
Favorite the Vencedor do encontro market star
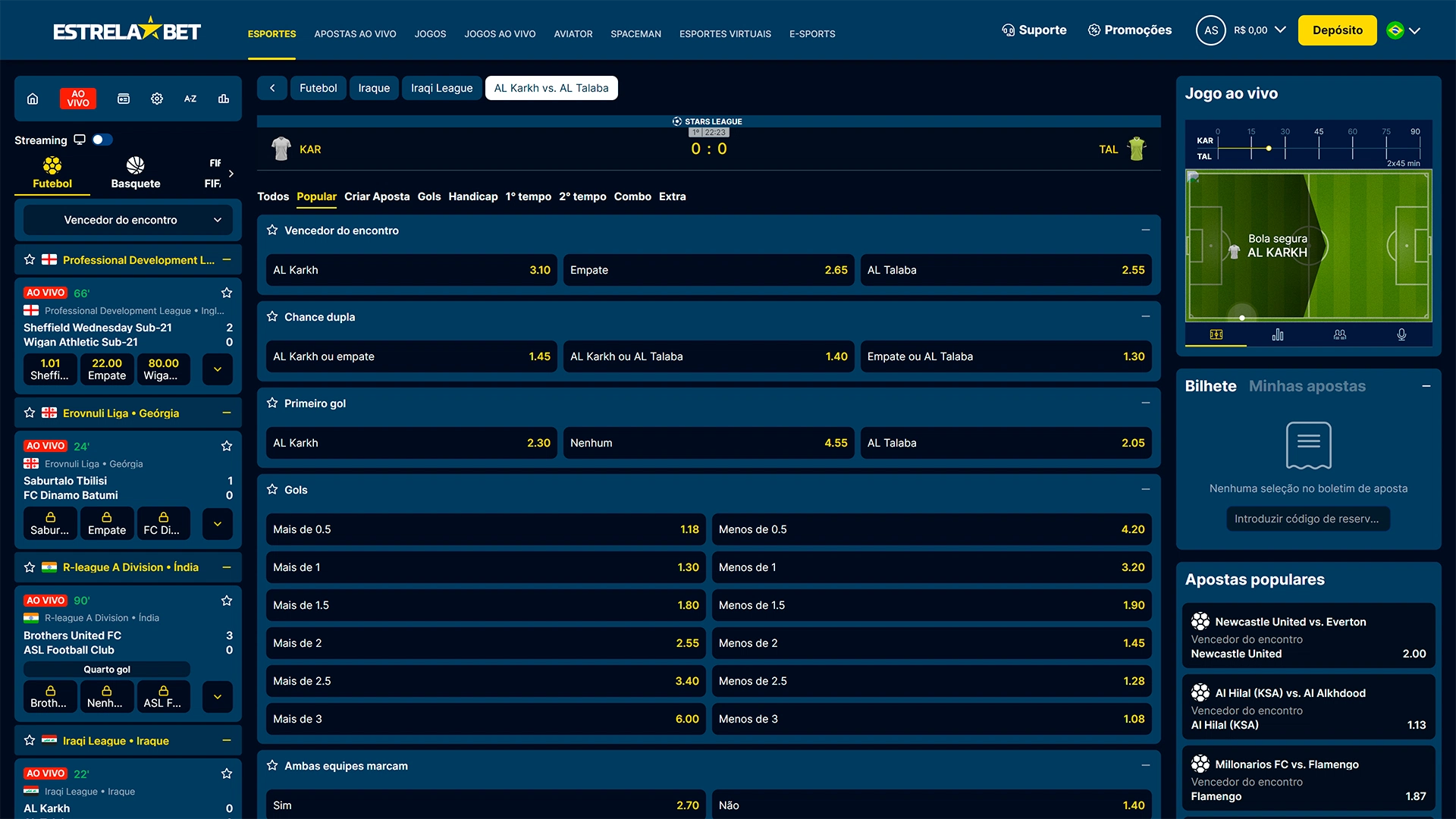pyautogui.click(x=272, y=231)
